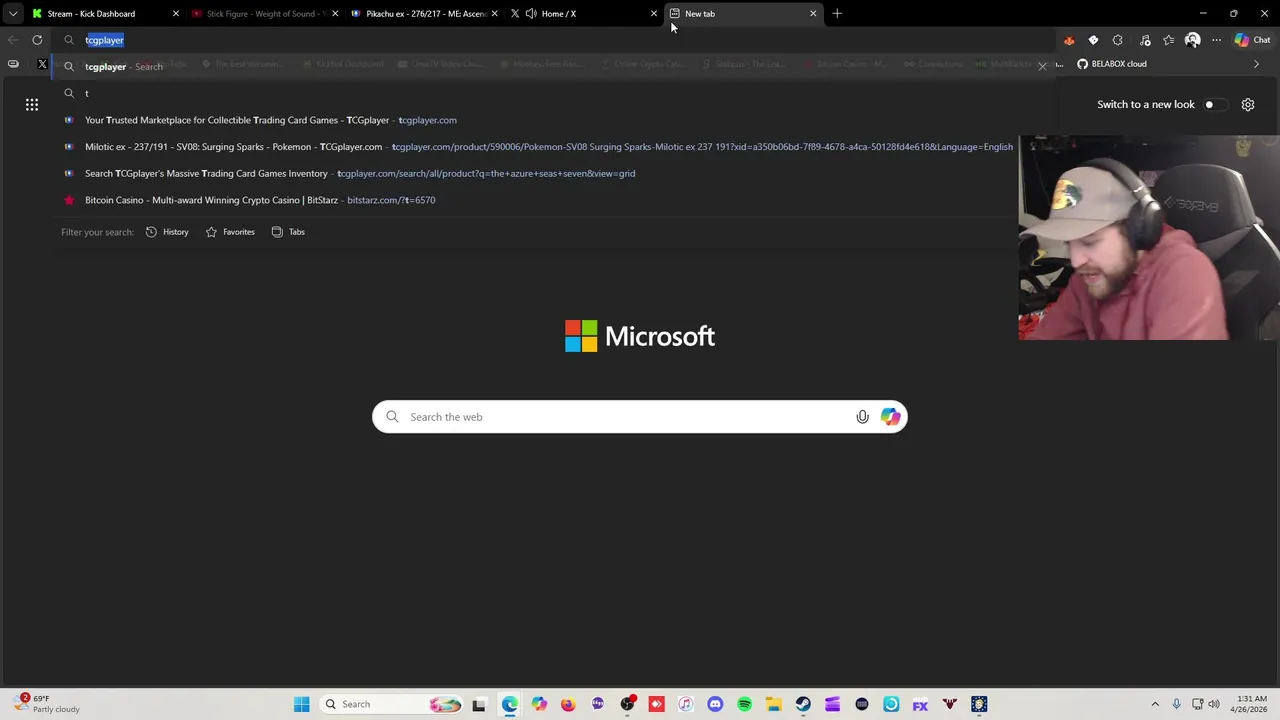Image resolution: width=1280 pixels, height=720 pixels.
Task: Open Steam from taskbar
Action: pos(803,704)
